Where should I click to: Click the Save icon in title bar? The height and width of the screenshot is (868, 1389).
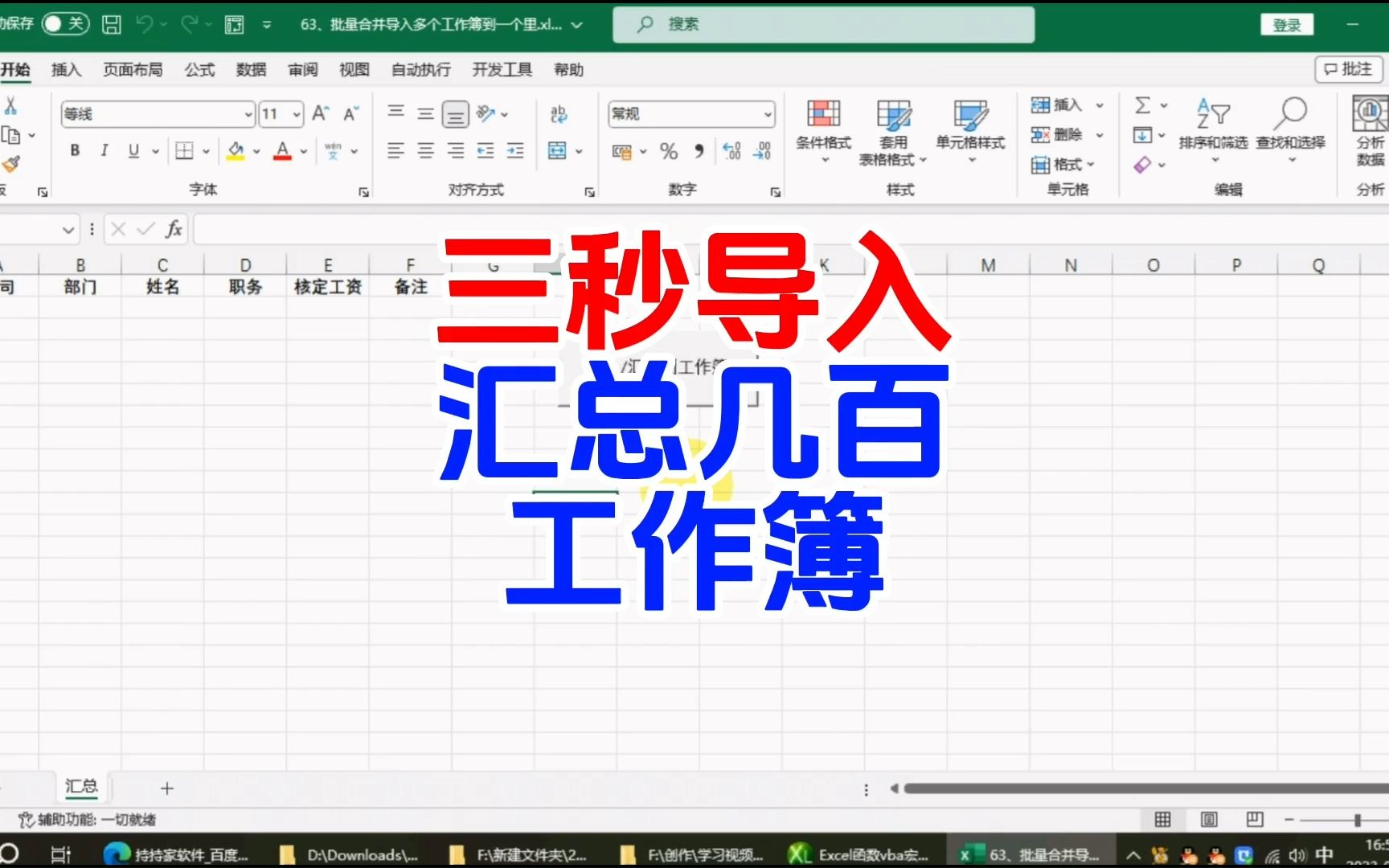pyautogui.click(x=112, y=24)
